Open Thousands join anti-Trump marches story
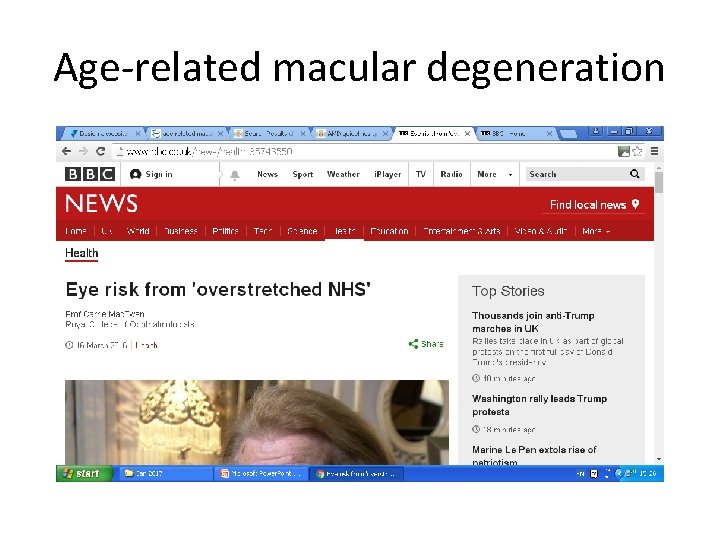This screenshot has height=540, width=720. click(x=533, y=322)
